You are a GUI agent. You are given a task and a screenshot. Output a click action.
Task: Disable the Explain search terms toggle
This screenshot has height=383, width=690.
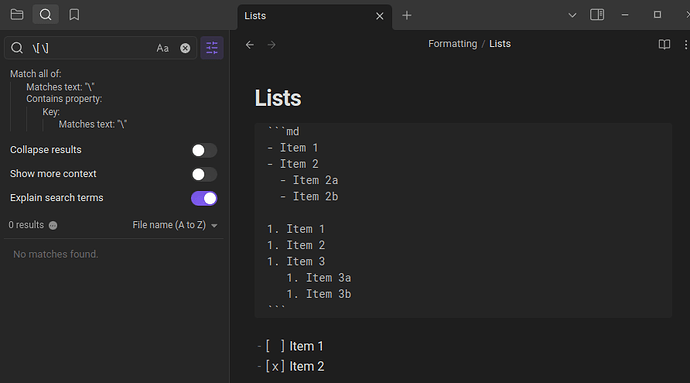tap(204, 199)
